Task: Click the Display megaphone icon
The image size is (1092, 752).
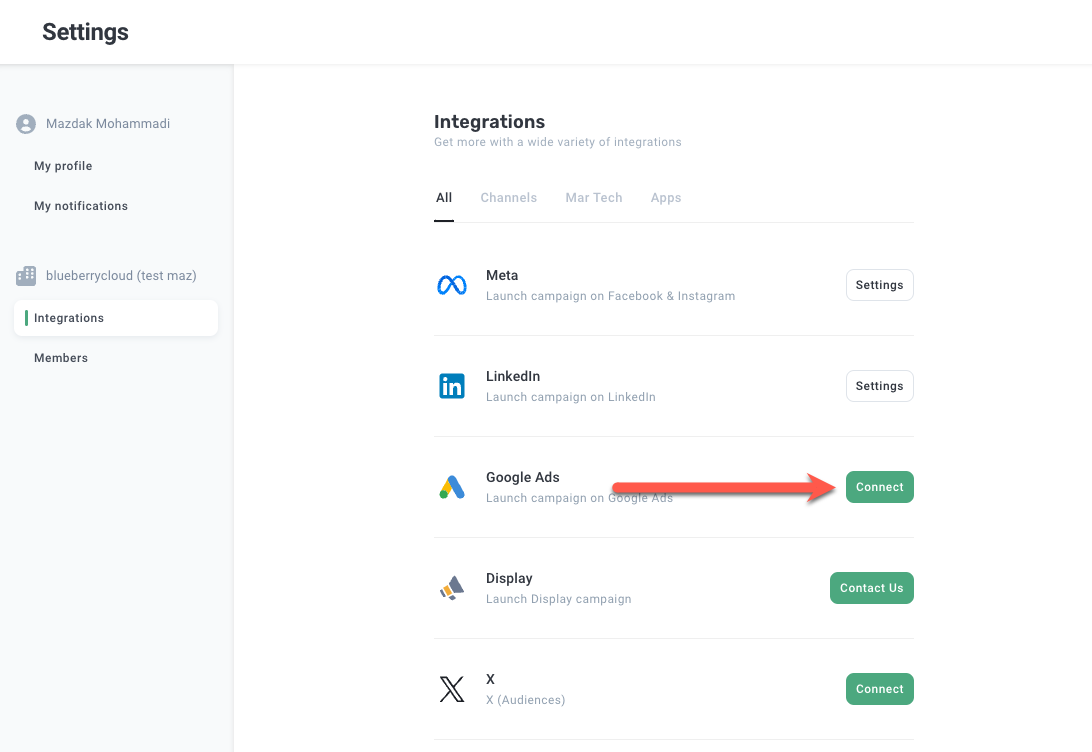Action: [452, 588]
